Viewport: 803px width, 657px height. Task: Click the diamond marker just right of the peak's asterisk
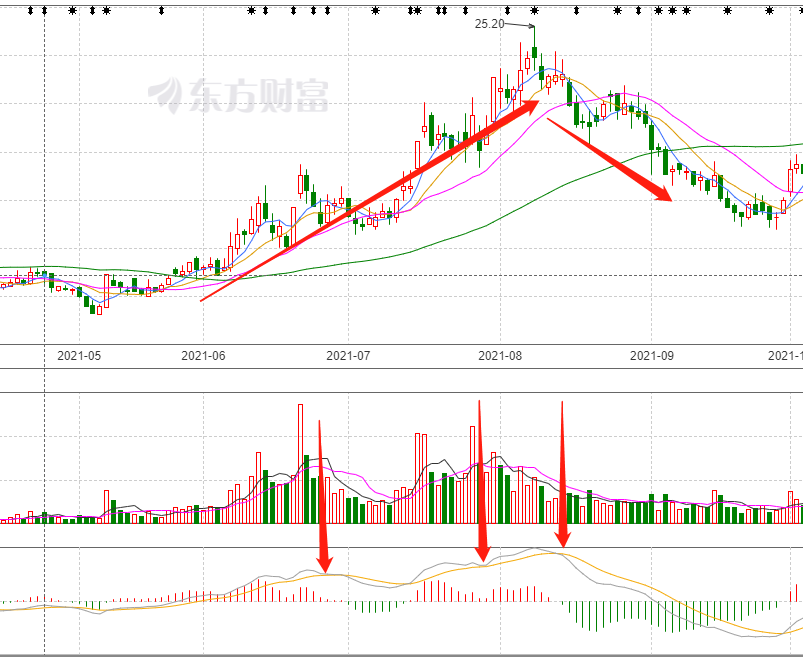pos(576,10)
